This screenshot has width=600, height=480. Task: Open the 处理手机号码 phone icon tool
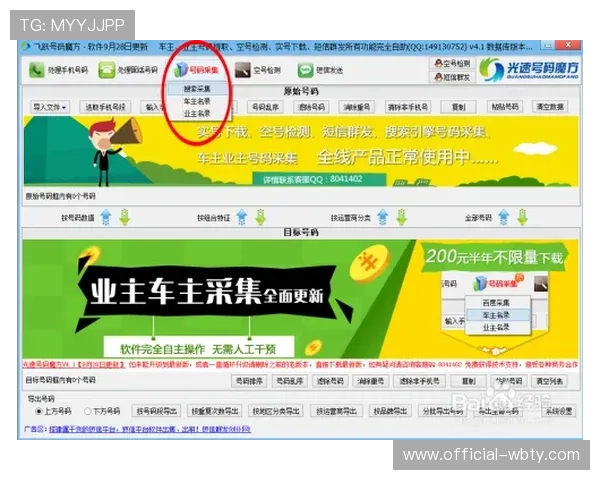tap(59, 70)
